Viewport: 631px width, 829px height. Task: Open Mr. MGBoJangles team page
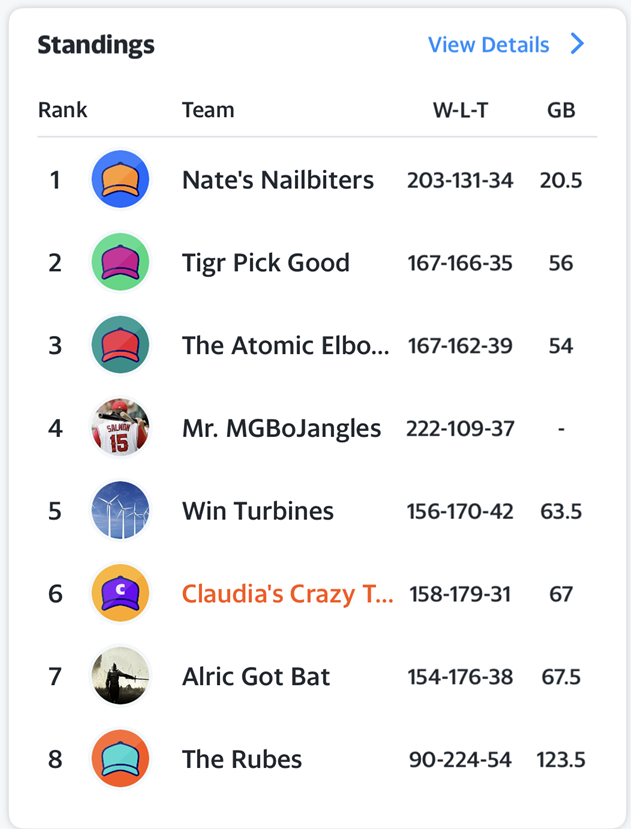tap(280, 427)
